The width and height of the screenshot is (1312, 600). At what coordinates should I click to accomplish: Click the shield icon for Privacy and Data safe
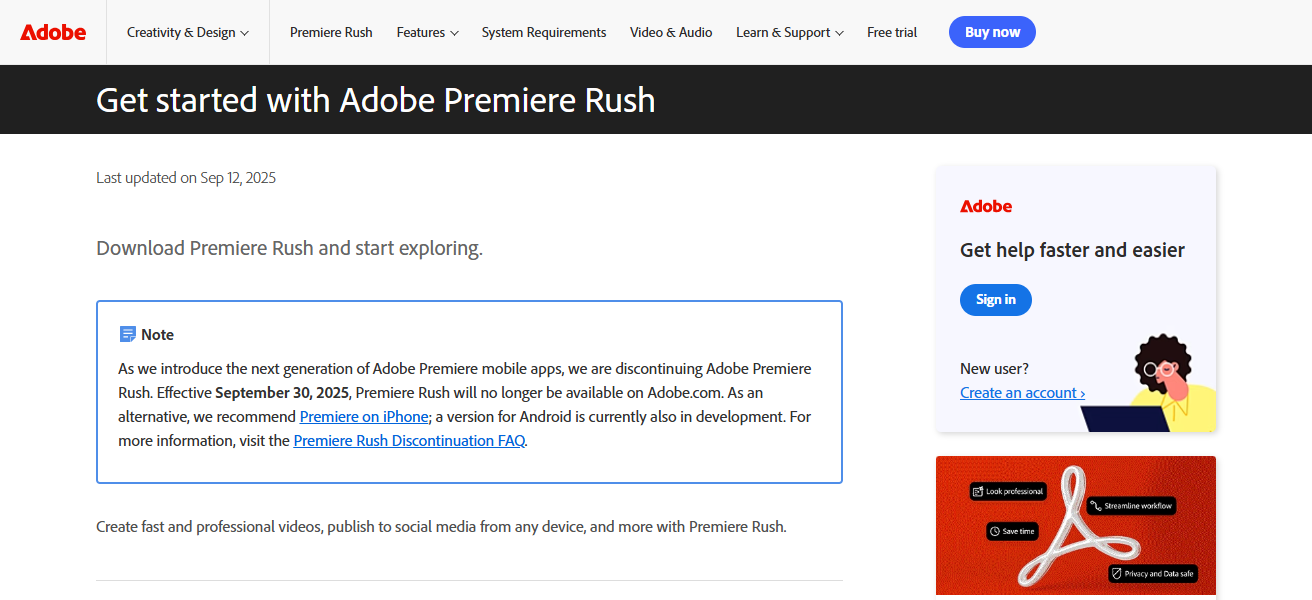click(1116, 573)
